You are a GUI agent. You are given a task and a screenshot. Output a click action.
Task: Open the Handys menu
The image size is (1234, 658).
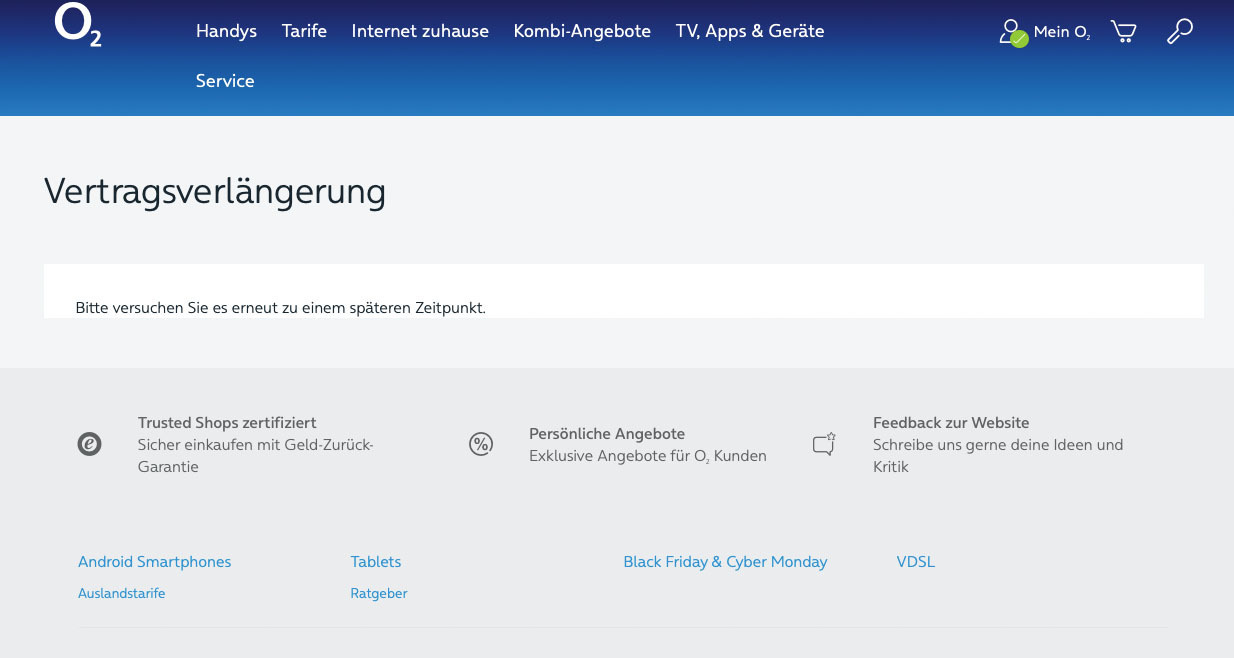pos(226,31)
